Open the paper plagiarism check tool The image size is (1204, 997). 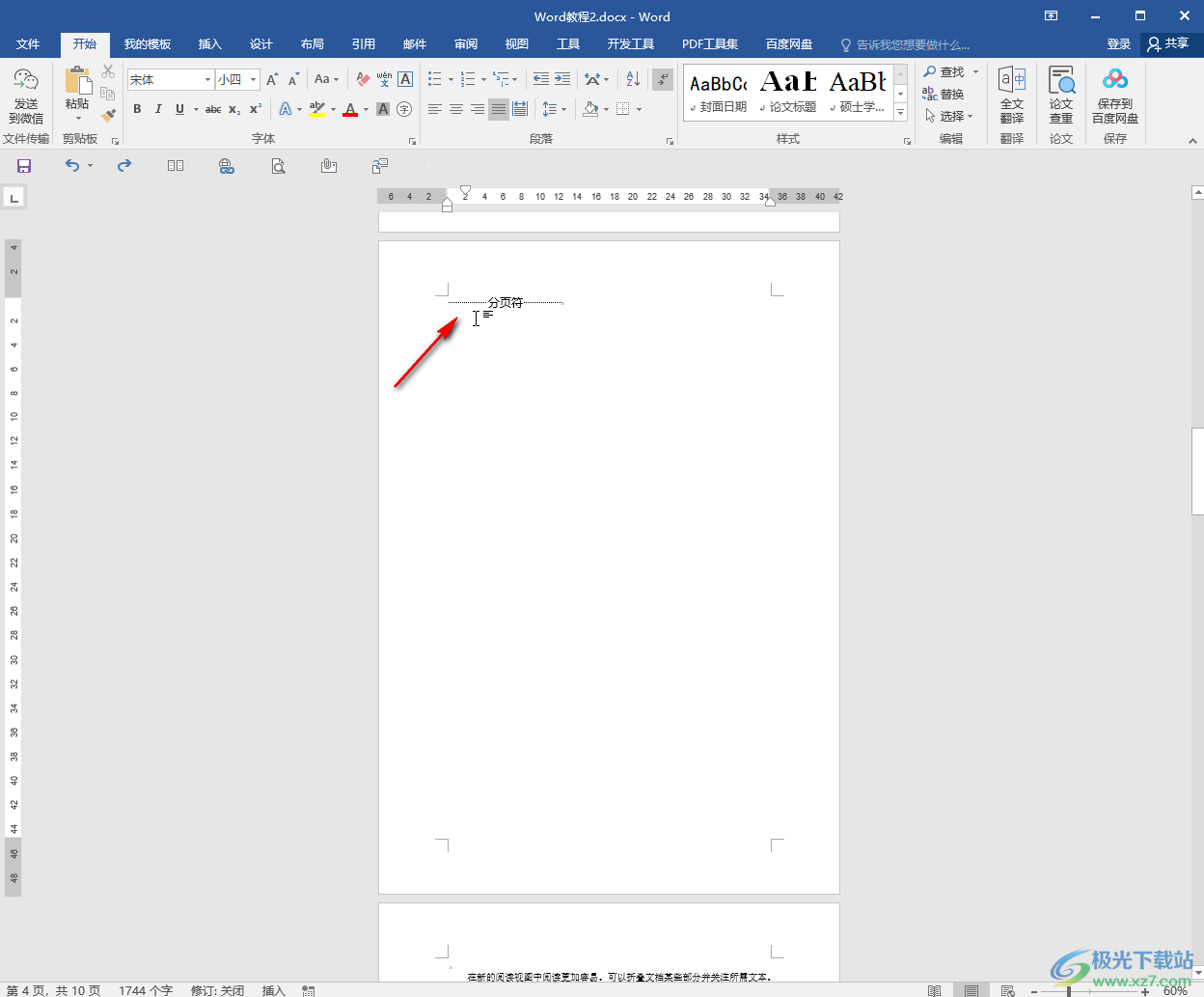pyautogui.click(x=1061, y=95)
